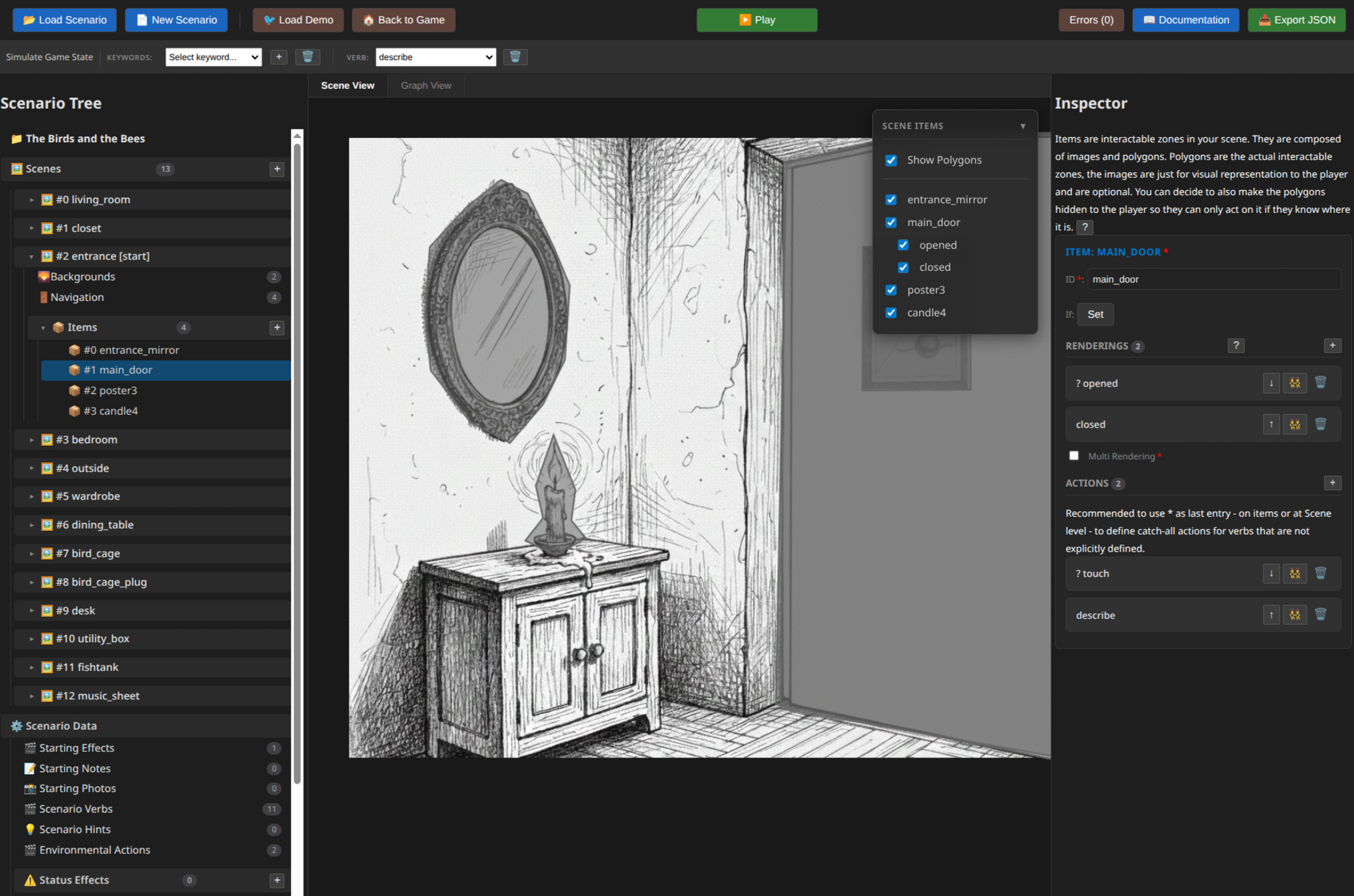Toggle the Show Polygons checkbox
1354x896 pixels.
tap(891, 160)
